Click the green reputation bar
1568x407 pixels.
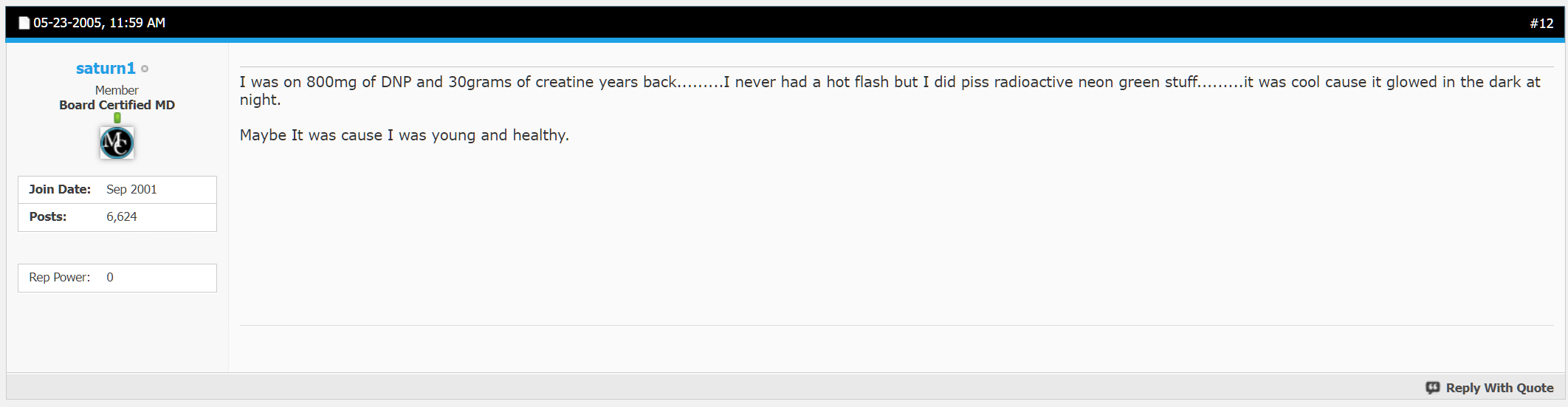tap(117, 117)
